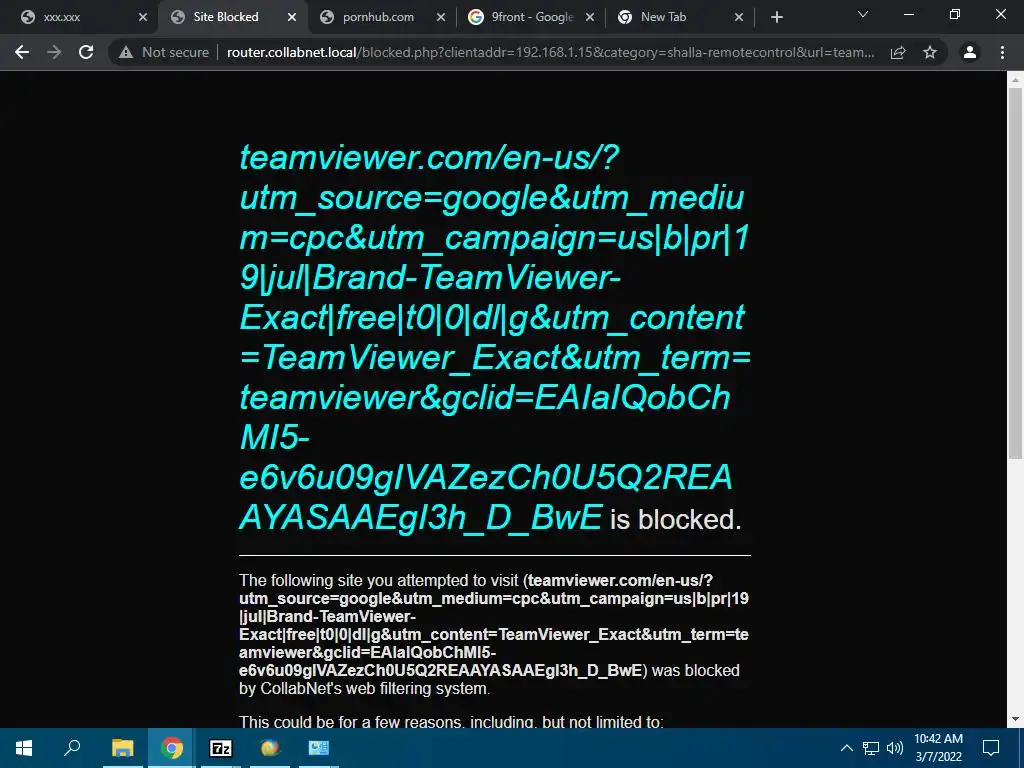Close the Site Blocked tab

point(292,17)
